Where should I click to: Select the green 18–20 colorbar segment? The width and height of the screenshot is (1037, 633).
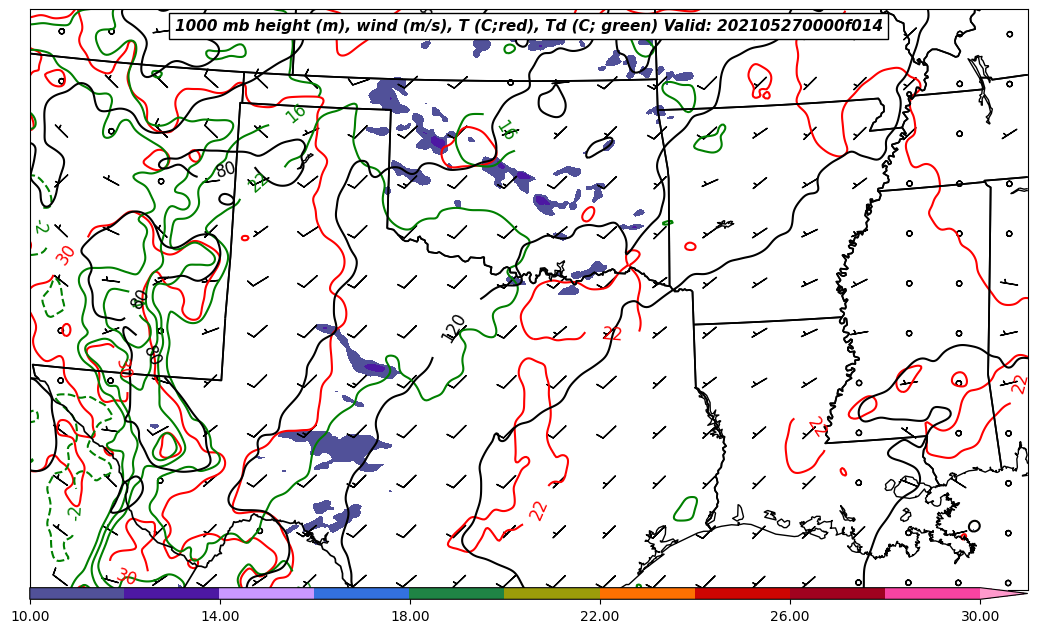coord(457,593)
